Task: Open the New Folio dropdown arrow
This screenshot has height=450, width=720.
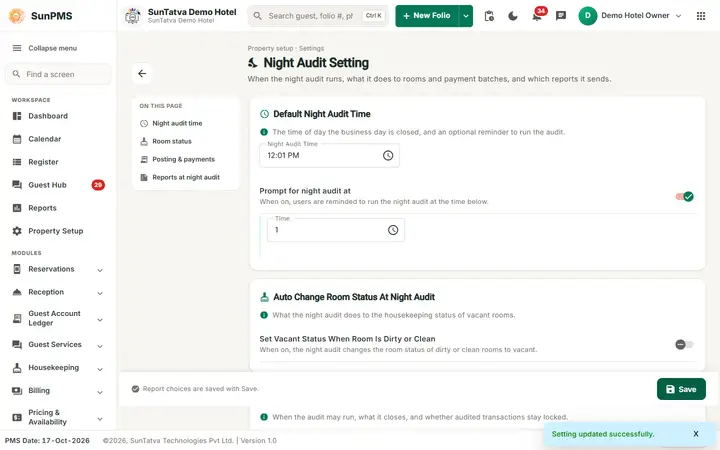Action: point(466,16)
